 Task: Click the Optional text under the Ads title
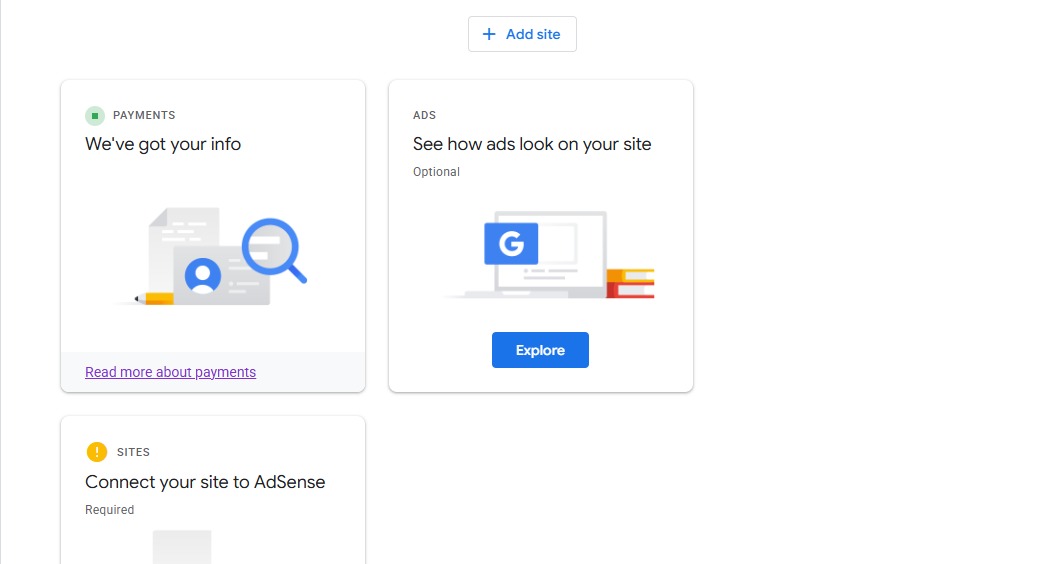pos(436,172)
